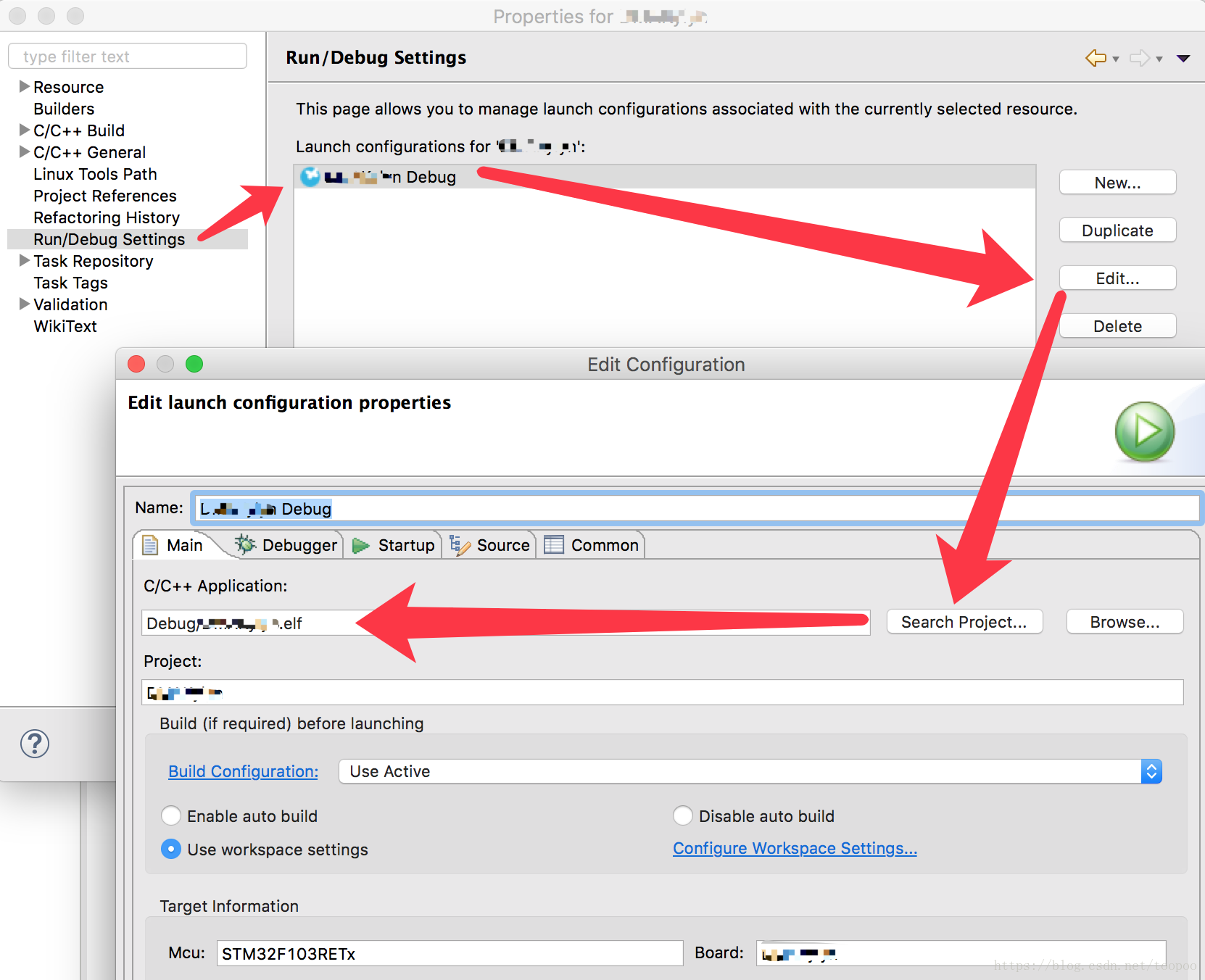The width and height of the screenshot is (1205, 980).
Task: Expand the Task Repository tree node
Action: [25, 261]
